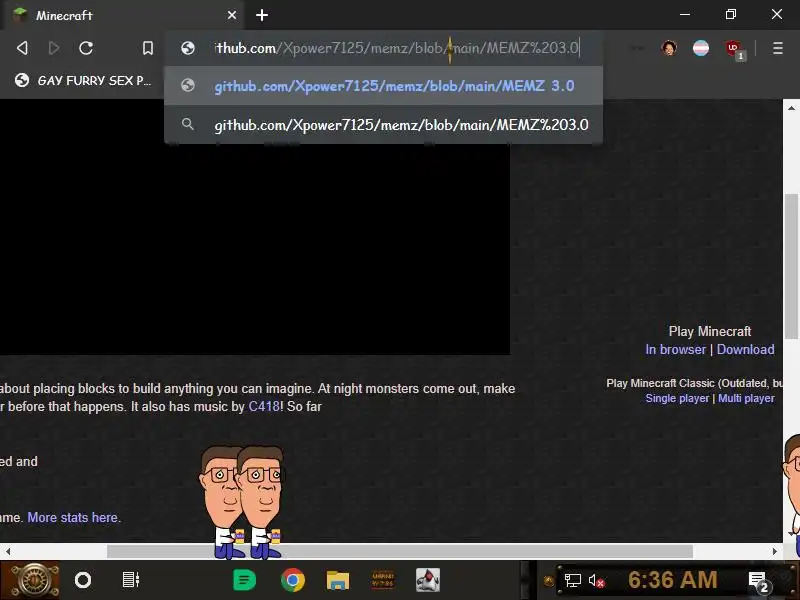Choose the highlighted github.com MEMZ 3.0 suggestion

383,86
